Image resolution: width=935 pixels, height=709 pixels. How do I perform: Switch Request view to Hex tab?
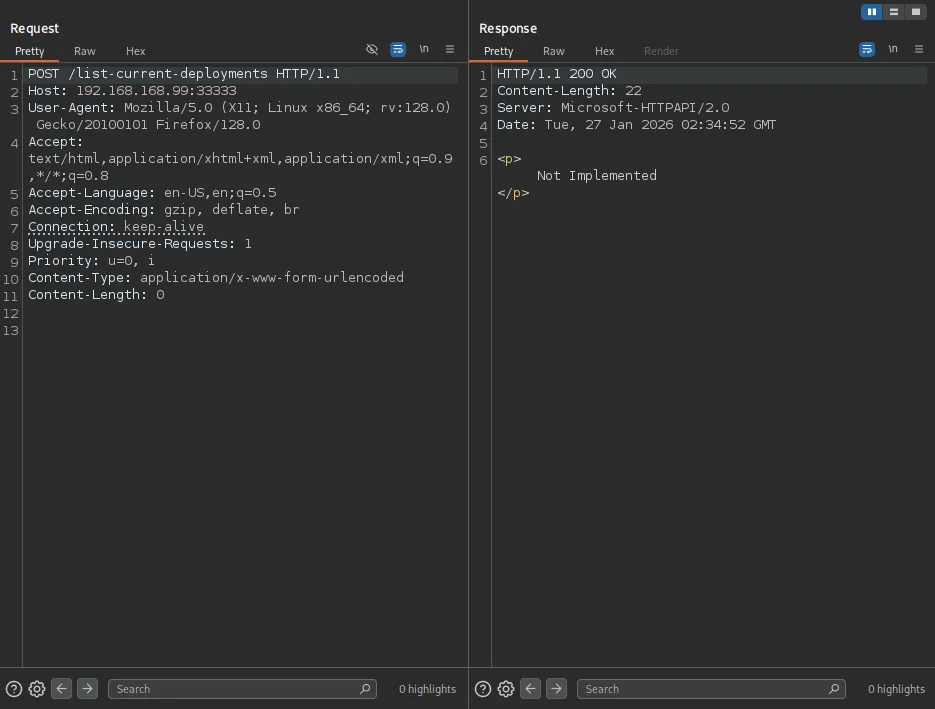[x=136, y=51]
